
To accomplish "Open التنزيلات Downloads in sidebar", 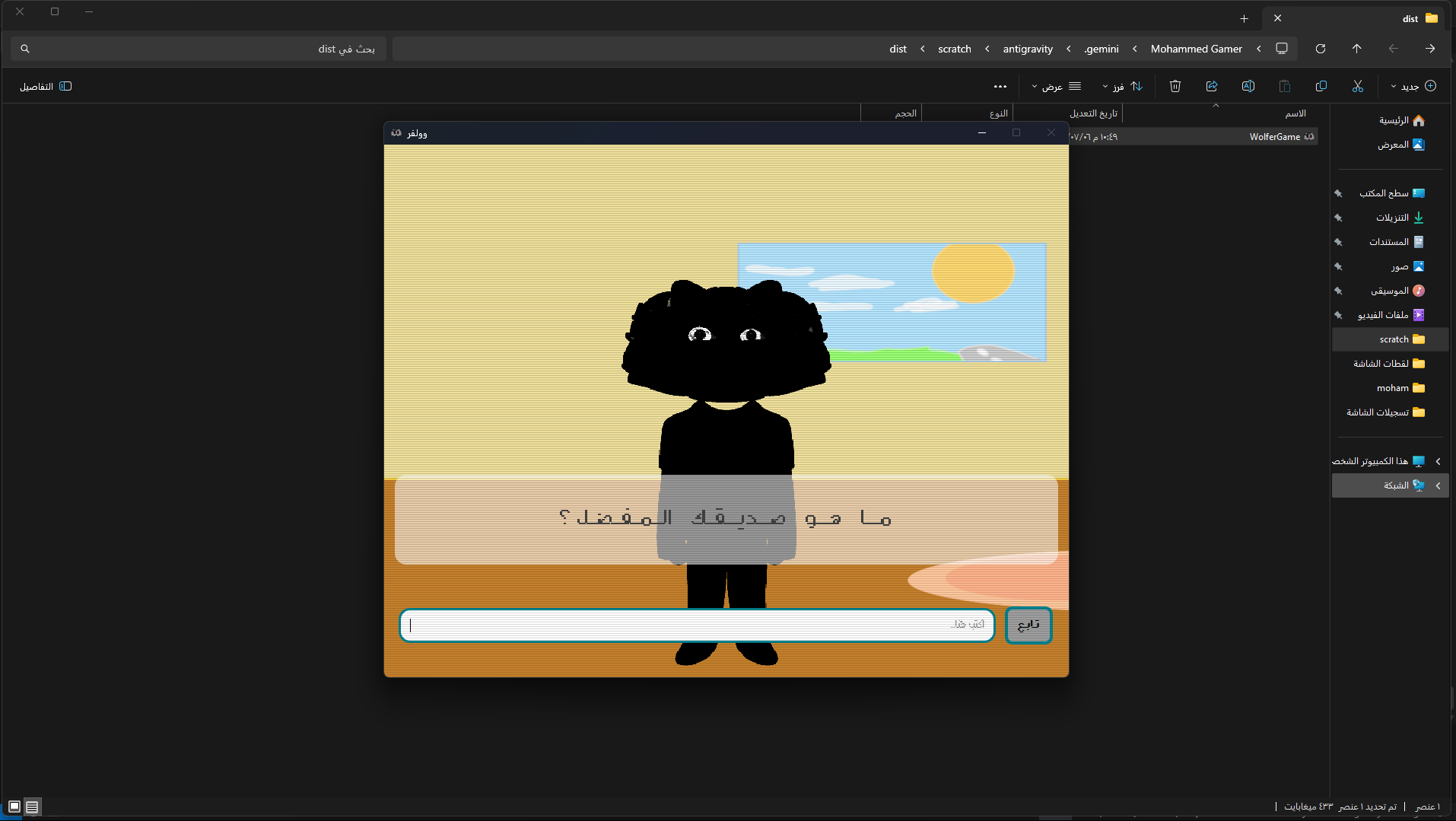I will pos(1400,218).
